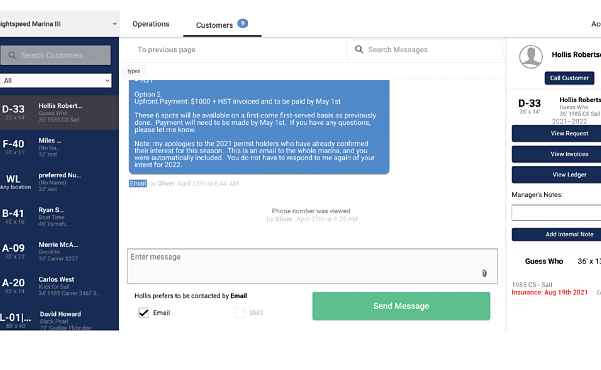
Task: Click the Call Customer button
Action: point(569,78)
